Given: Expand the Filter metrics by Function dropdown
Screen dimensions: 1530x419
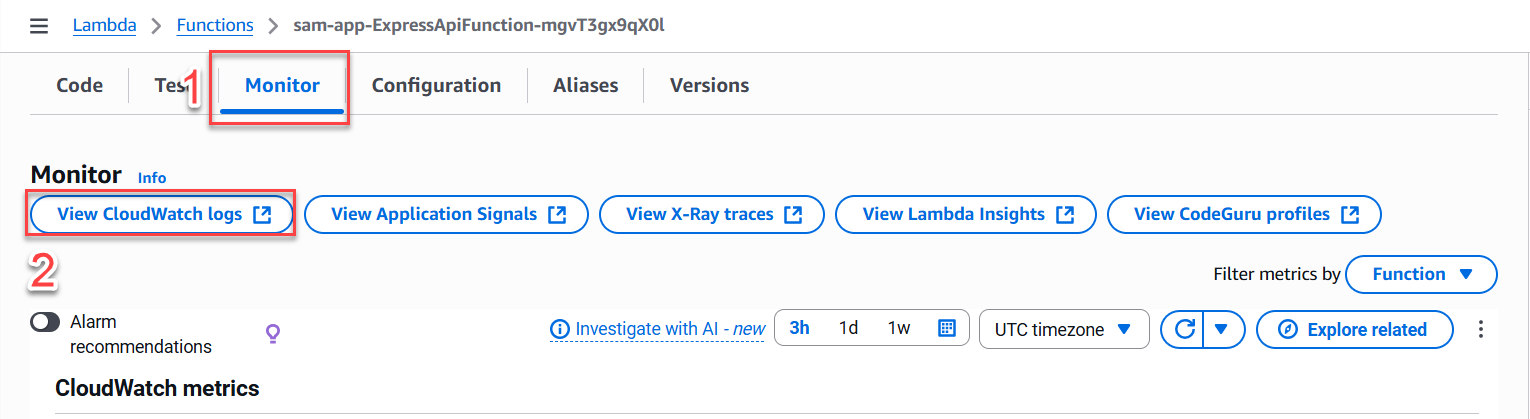Looking at the screenshot, I should (1422, 274).
